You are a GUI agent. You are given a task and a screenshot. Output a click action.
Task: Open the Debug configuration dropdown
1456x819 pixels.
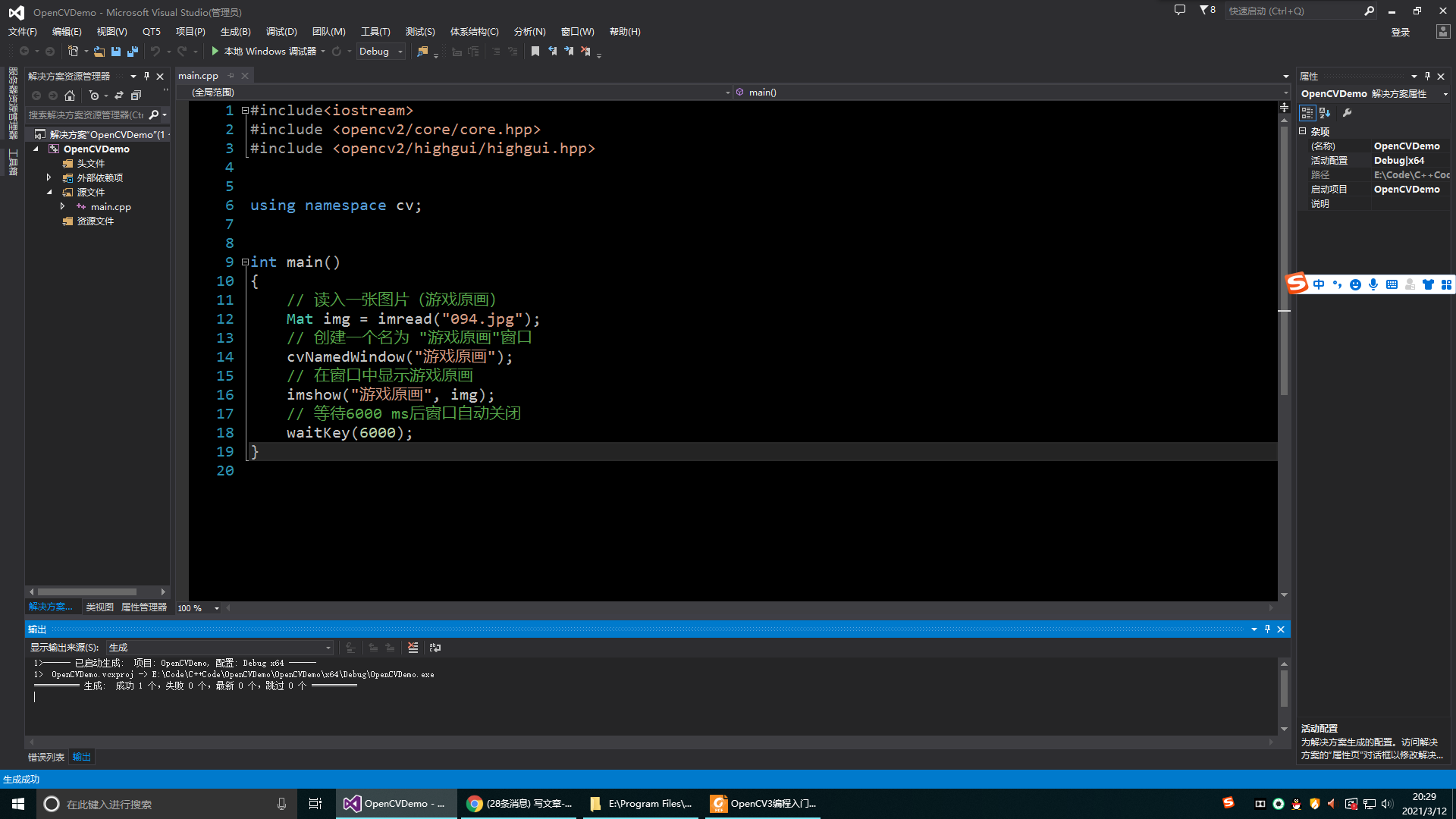(x=400, y=52)
